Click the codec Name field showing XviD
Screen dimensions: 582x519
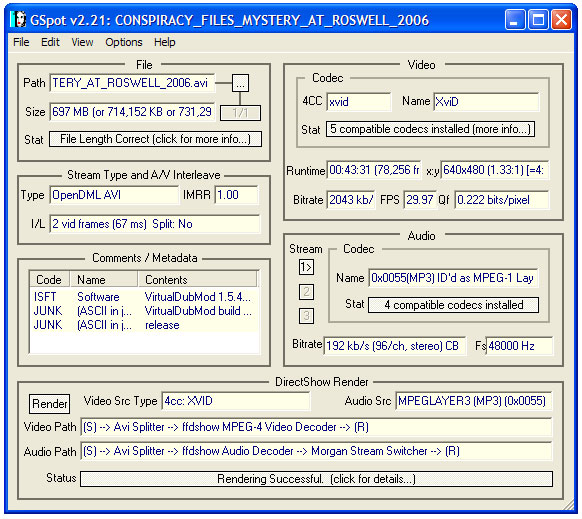tap(486, 102)
